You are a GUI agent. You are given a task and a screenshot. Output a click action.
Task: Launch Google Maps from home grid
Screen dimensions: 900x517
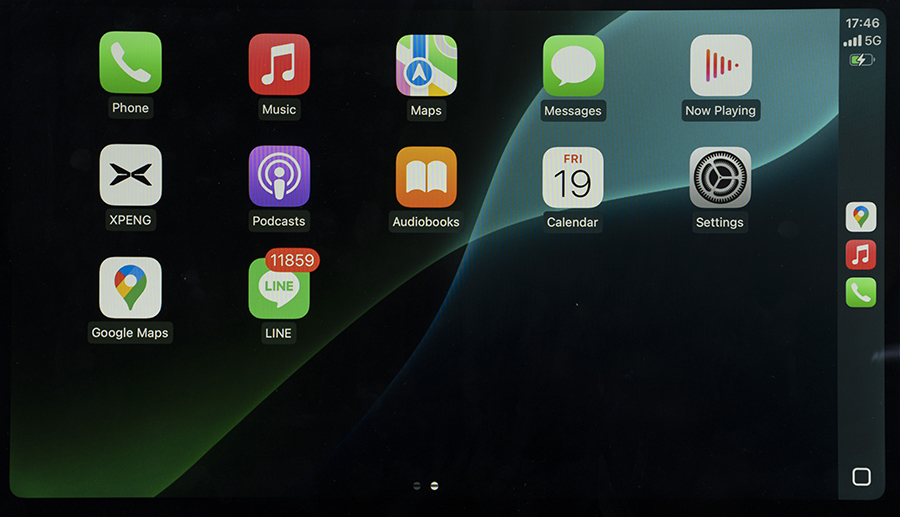tap(130, 288)
